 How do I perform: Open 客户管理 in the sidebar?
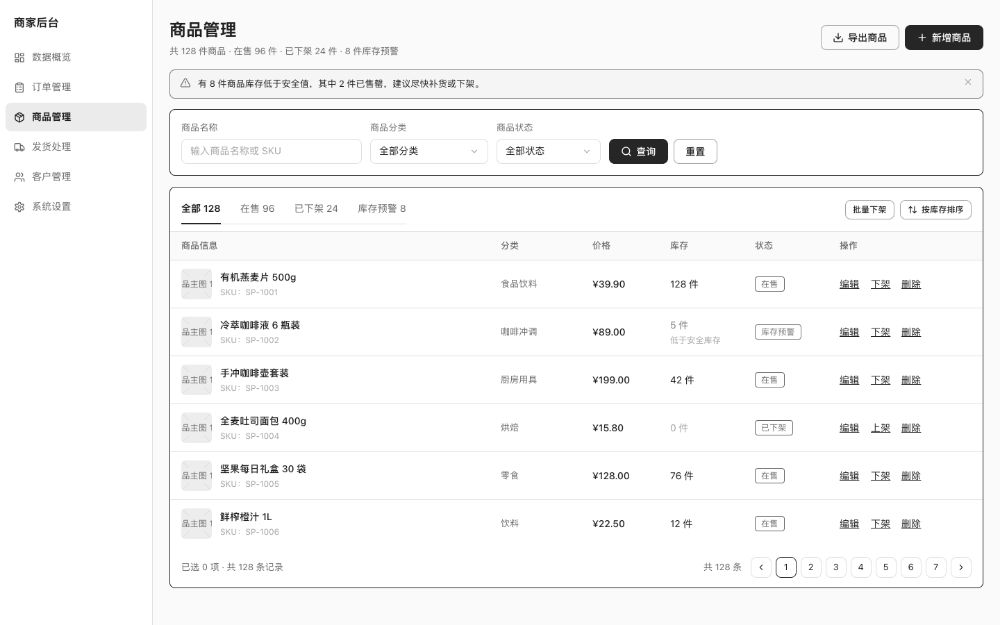tap(76, 177)
